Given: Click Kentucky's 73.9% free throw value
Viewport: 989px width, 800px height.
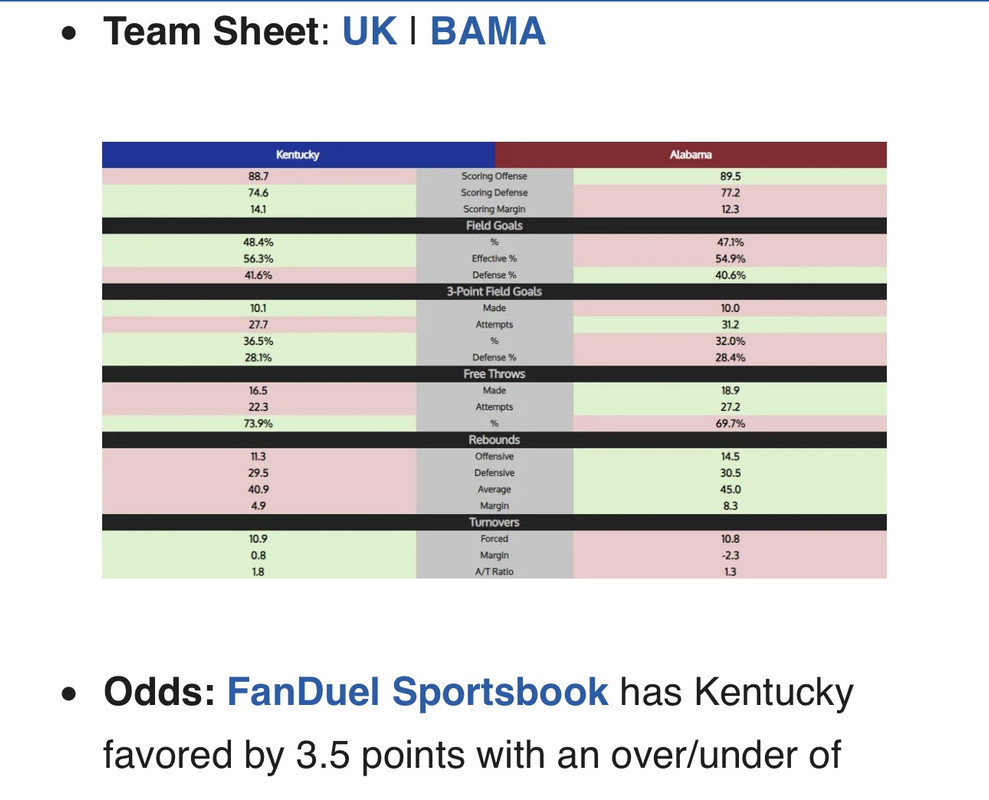Looking at the screenshot, I should (x=259, y=423).
